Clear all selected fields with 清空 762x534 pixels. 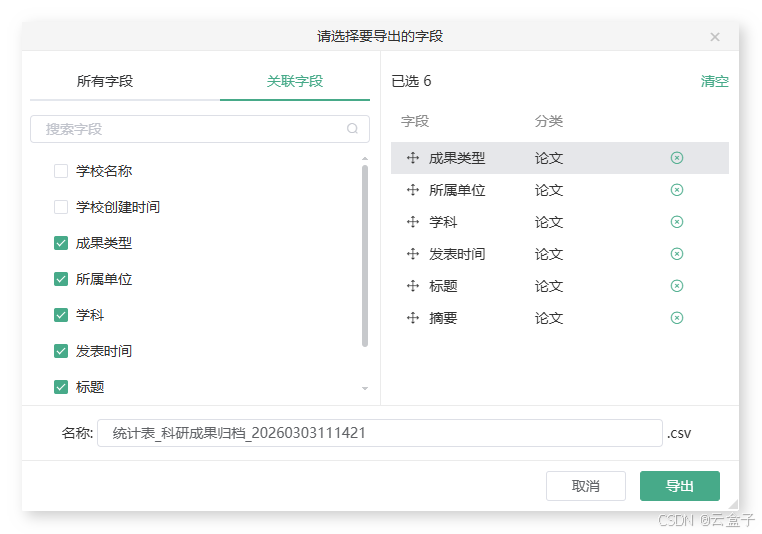[x=714, y=81]
